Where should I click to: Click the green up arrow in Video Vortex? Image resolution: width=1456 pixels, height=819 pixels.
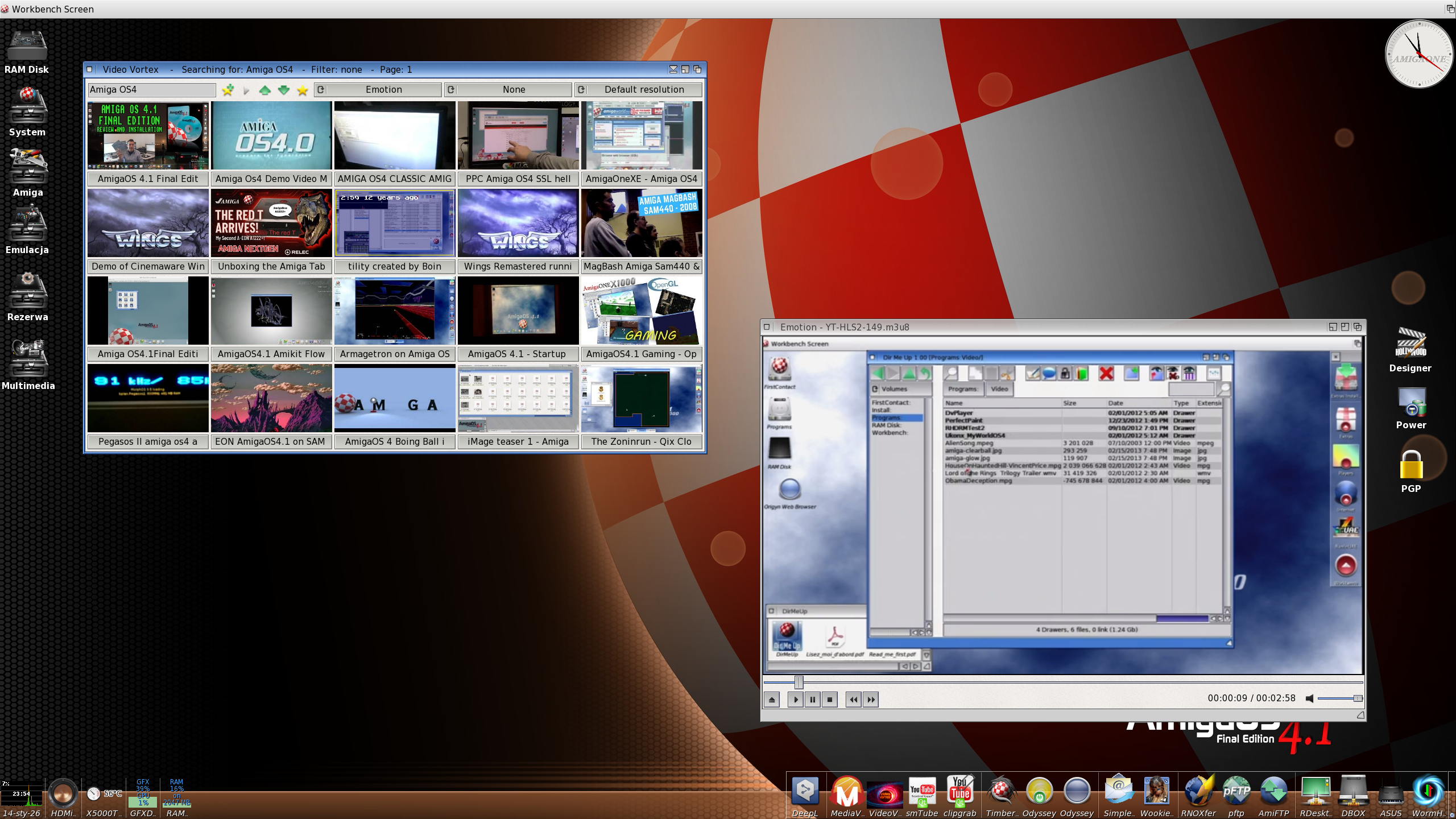coord(264,90)
